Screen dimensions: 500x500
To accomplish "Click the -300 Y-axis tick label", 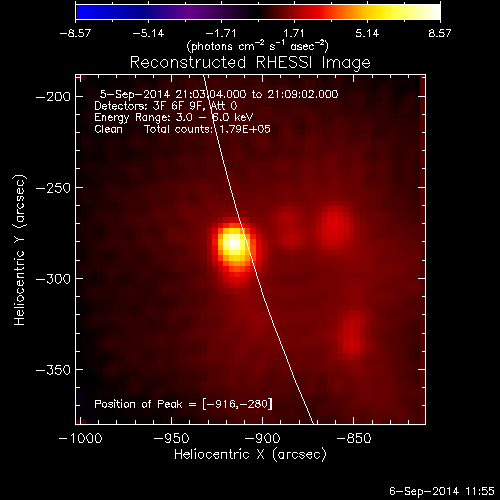I will coord(53,279).
